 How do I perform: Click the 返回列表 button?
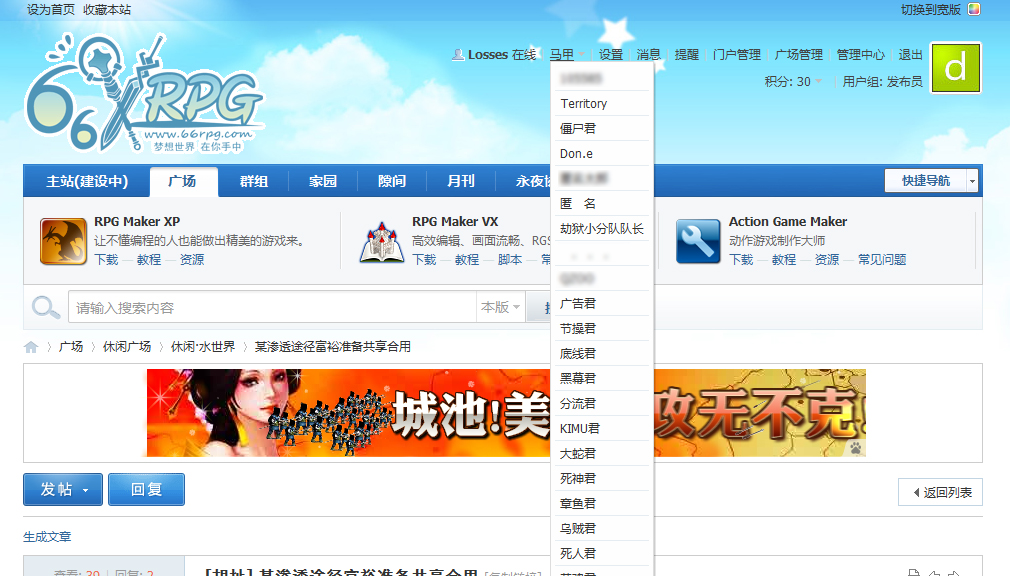point(940,493)
